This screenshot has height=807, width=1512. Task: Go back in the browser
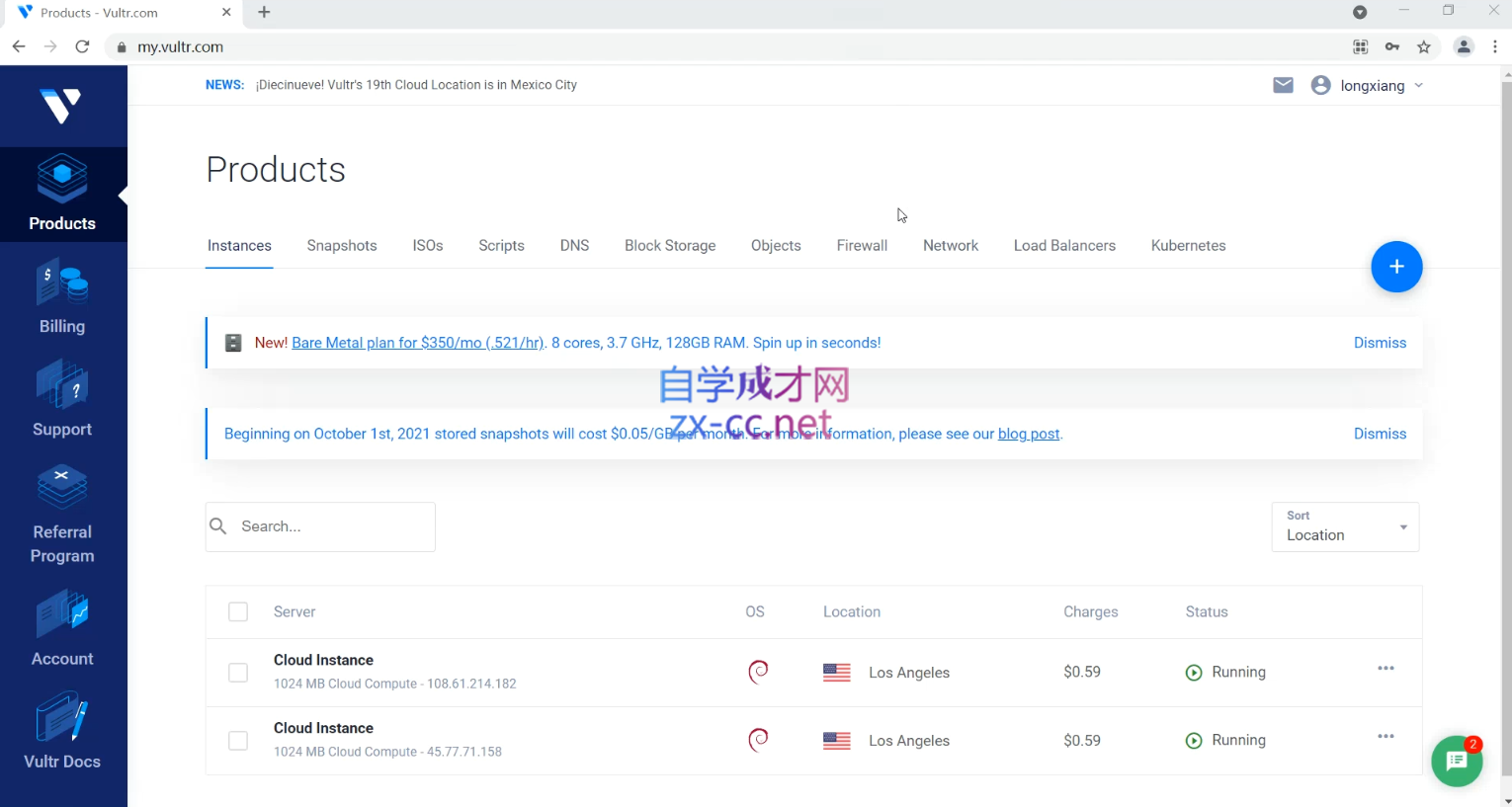pos(19,46)
